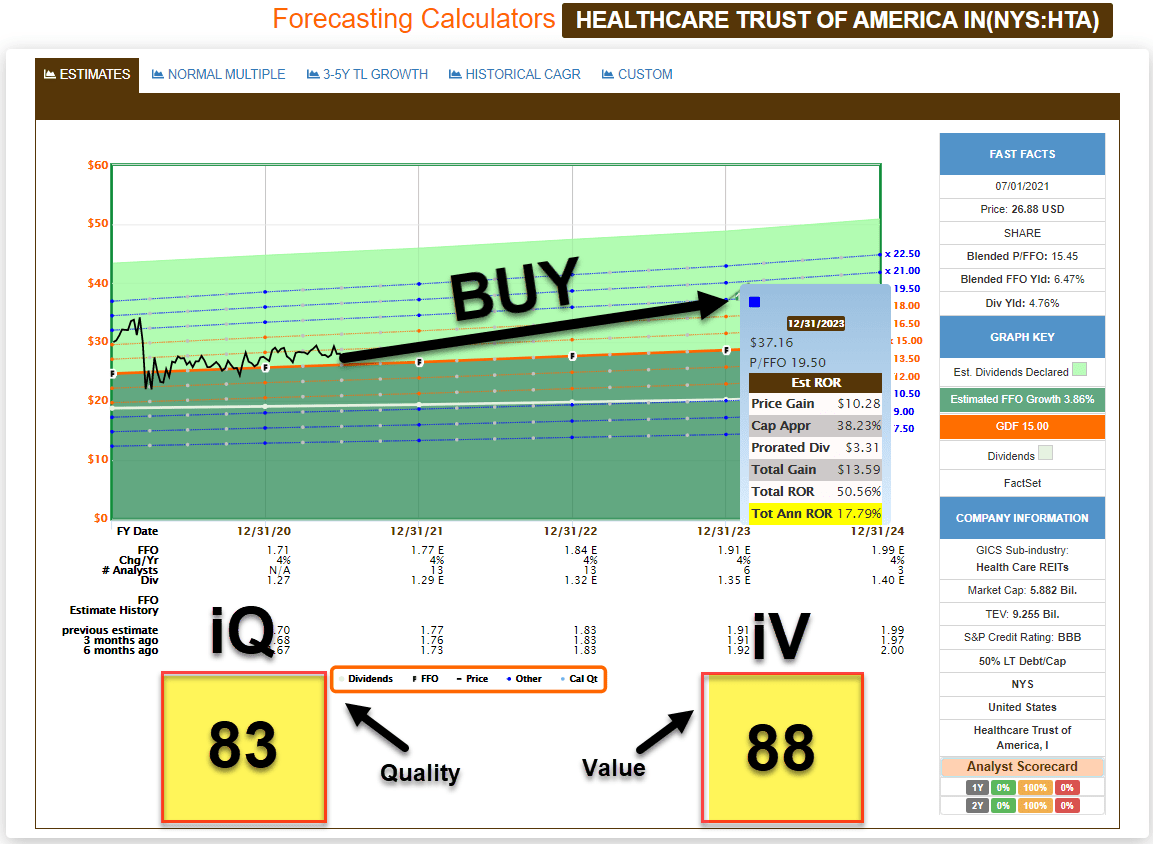The width and height of the screenshot is (1153, 844).
Task: Click the FFO marker at 12/31/21
Action: click(419, 362)
